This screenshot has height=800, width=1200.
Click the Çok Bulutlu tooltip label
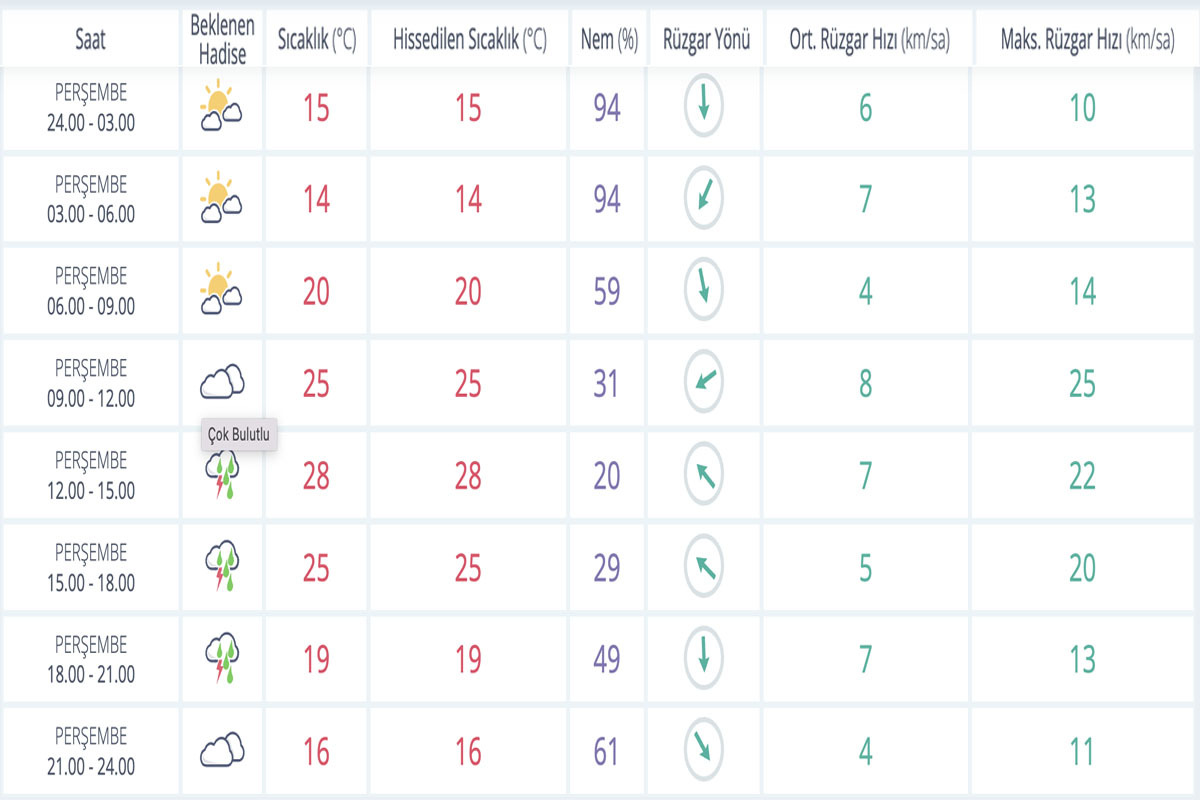(x=238, y=435)
